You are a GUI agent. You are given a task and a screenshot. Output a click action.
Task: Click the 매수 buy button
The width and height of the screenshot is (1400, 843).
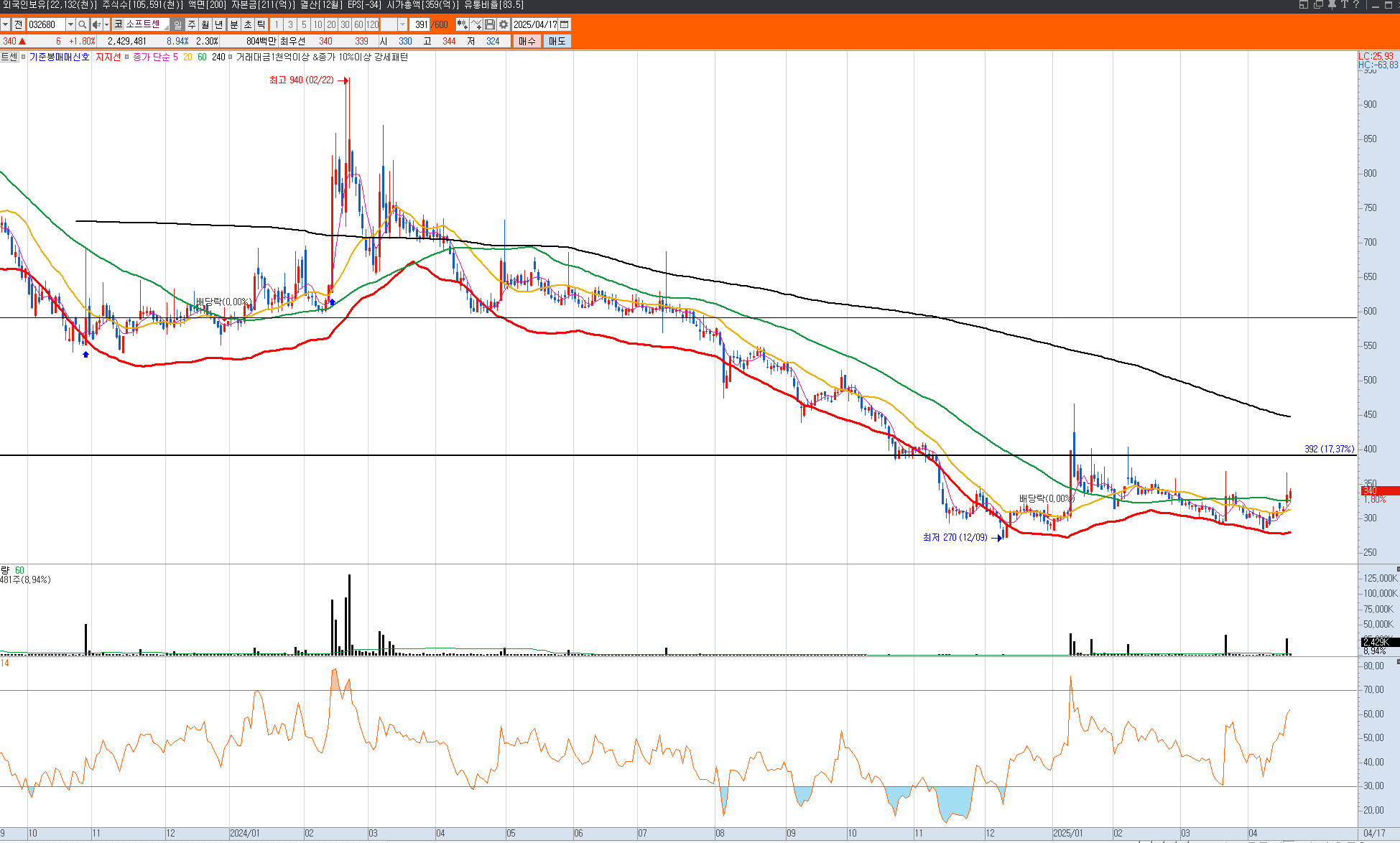[527, 41]
